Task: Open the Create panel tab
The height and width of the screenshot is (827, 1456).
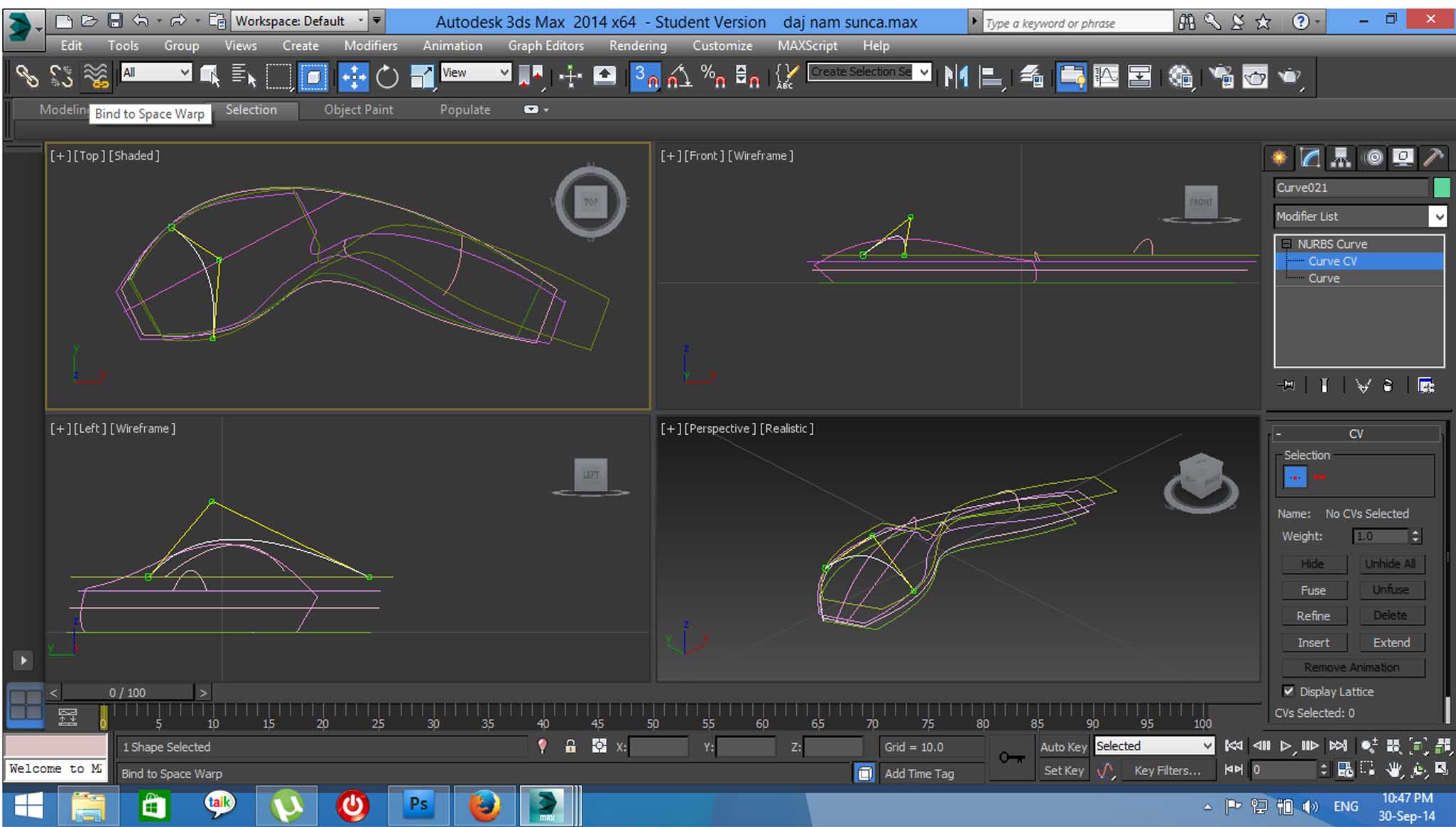Action: tap(1279, 158)
